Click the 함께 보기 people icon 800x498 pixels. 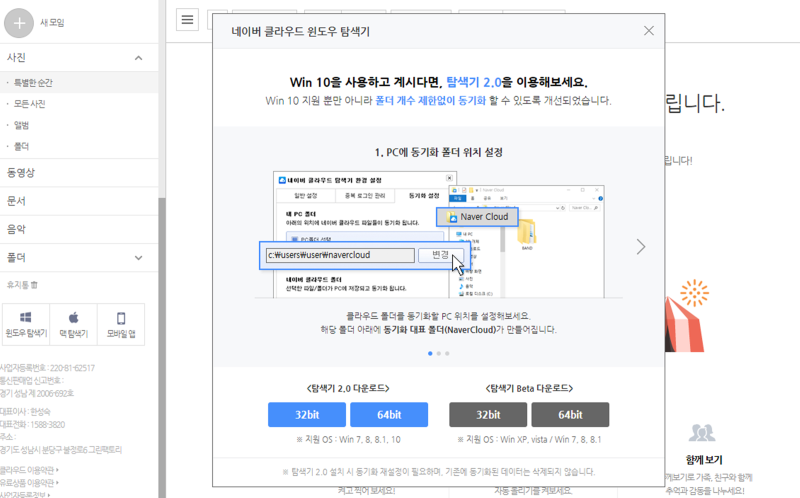(702, 433)
